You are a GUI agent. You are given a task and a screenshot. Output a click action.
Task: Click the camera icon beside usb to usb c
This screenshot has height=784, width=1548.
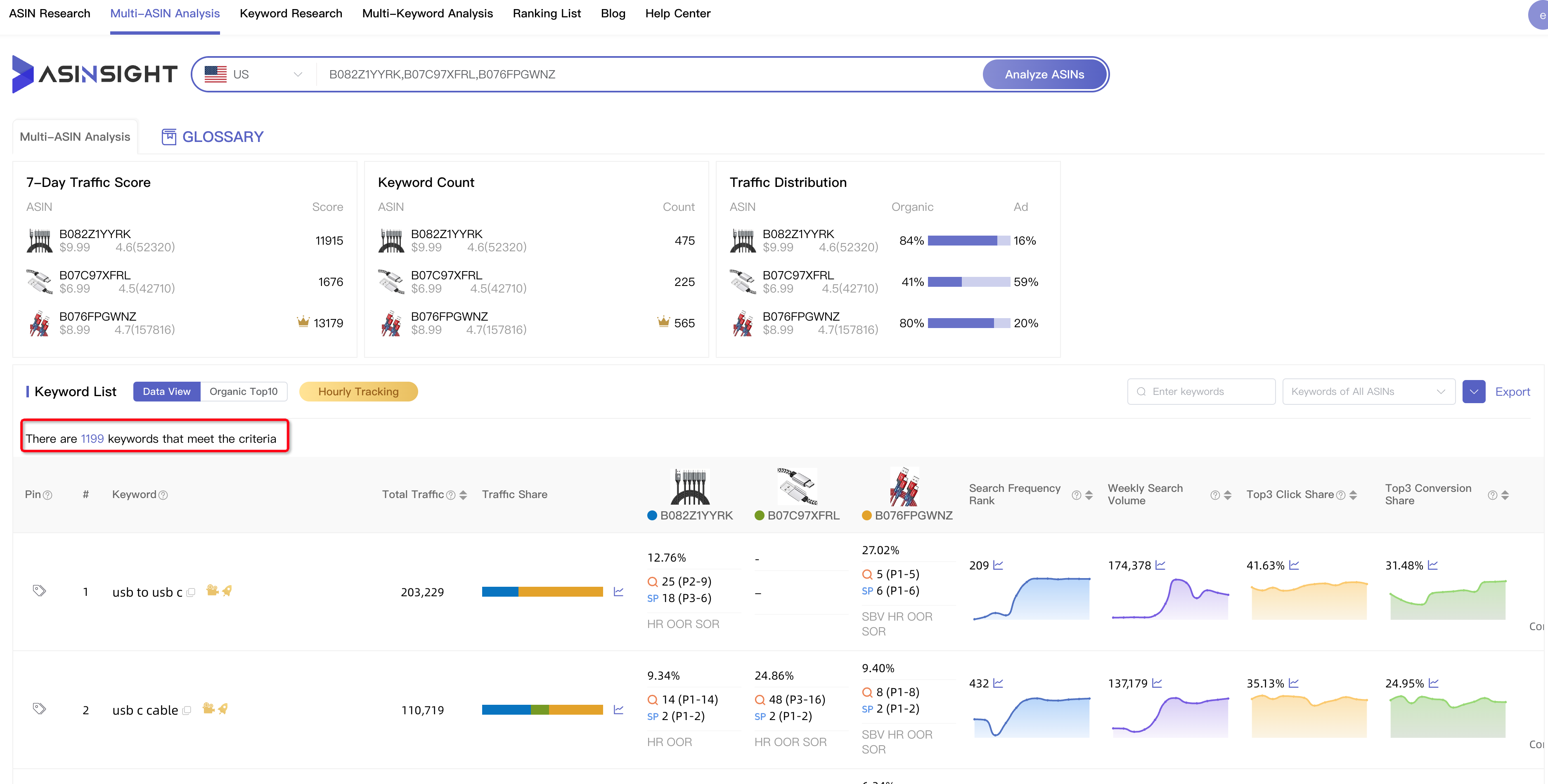[x=211, y=590]
